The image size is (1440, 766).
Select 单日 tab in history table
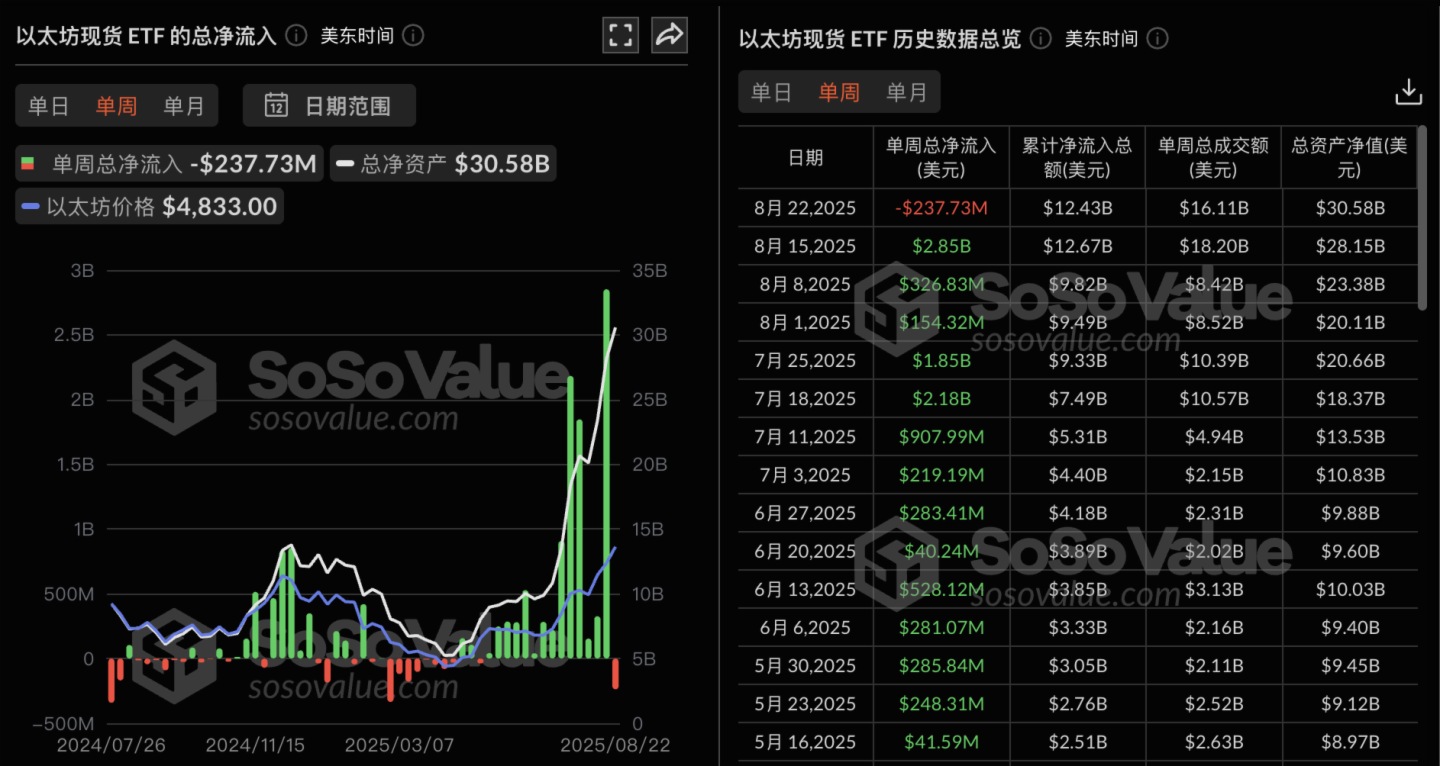(x=771, y=92)
